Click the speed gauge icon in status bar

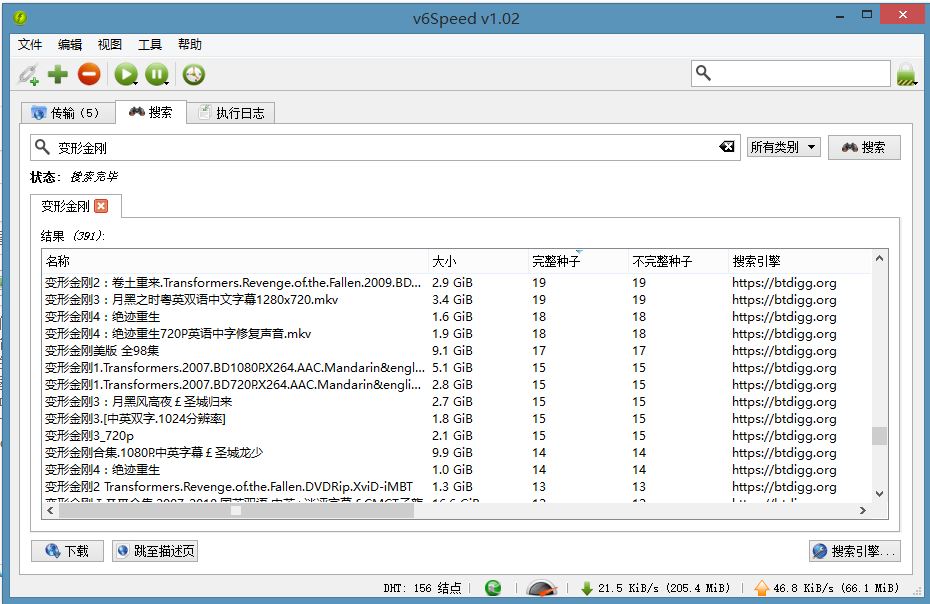pos(541,588)
